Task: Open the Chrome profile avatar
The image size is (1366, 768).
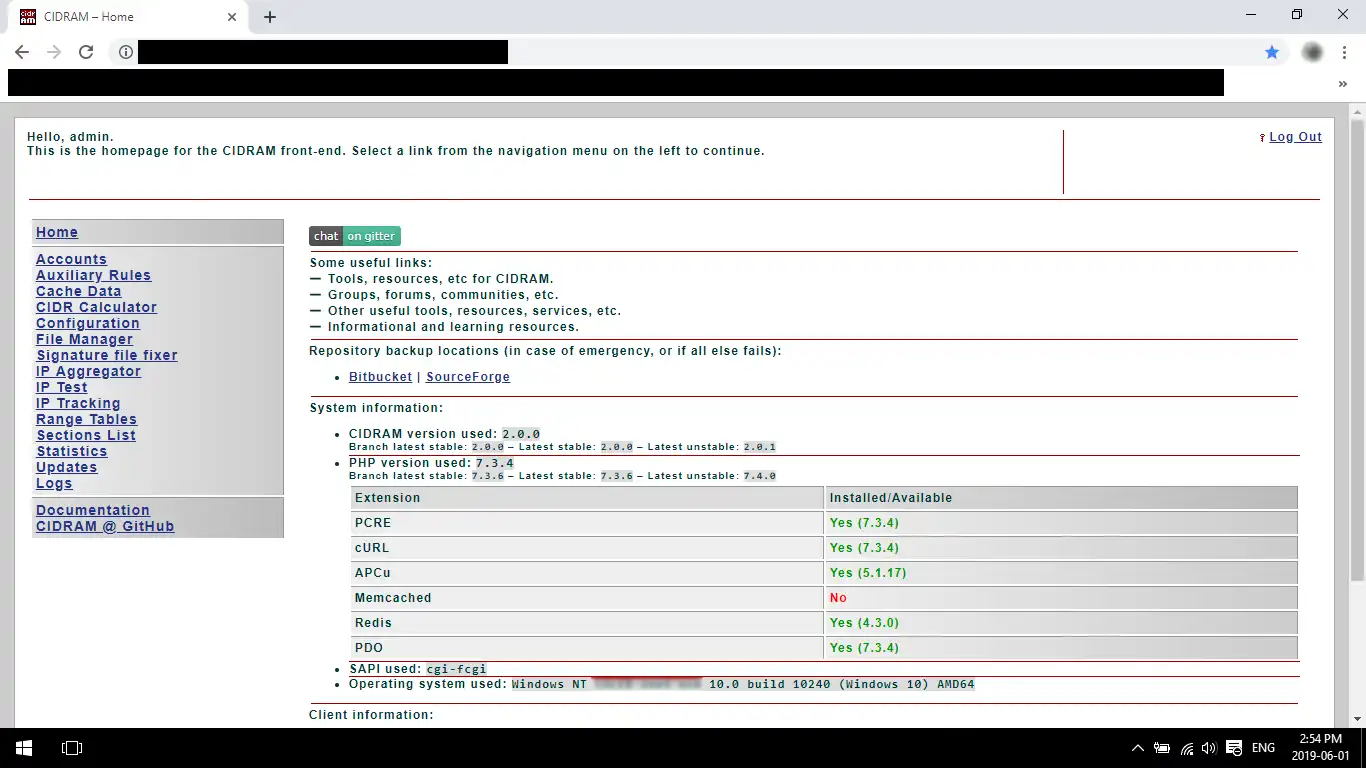Action: pos(1313,52)
